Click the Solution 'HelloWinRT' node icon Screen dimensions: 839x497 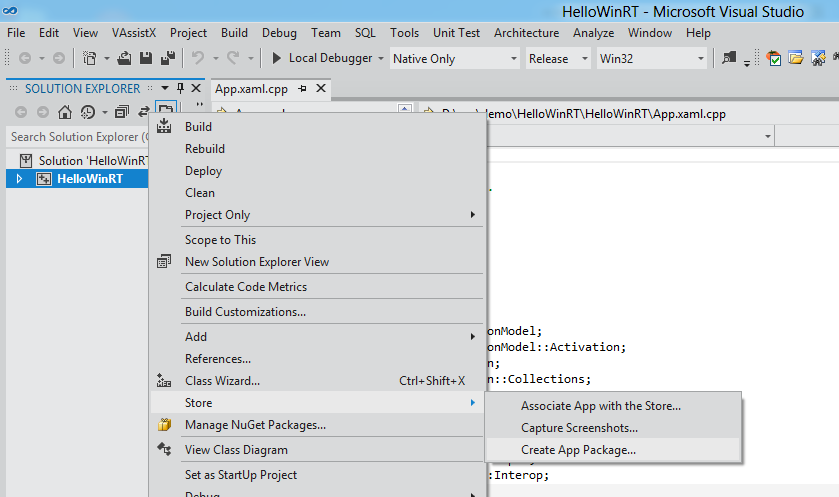point(26,160)
